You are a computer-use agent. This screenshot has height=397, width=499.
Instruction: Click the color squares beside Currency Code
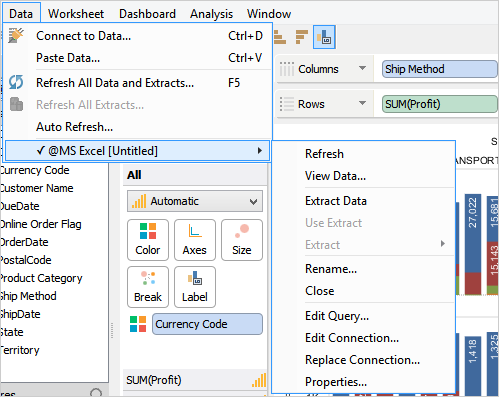(x=138, y=324)
